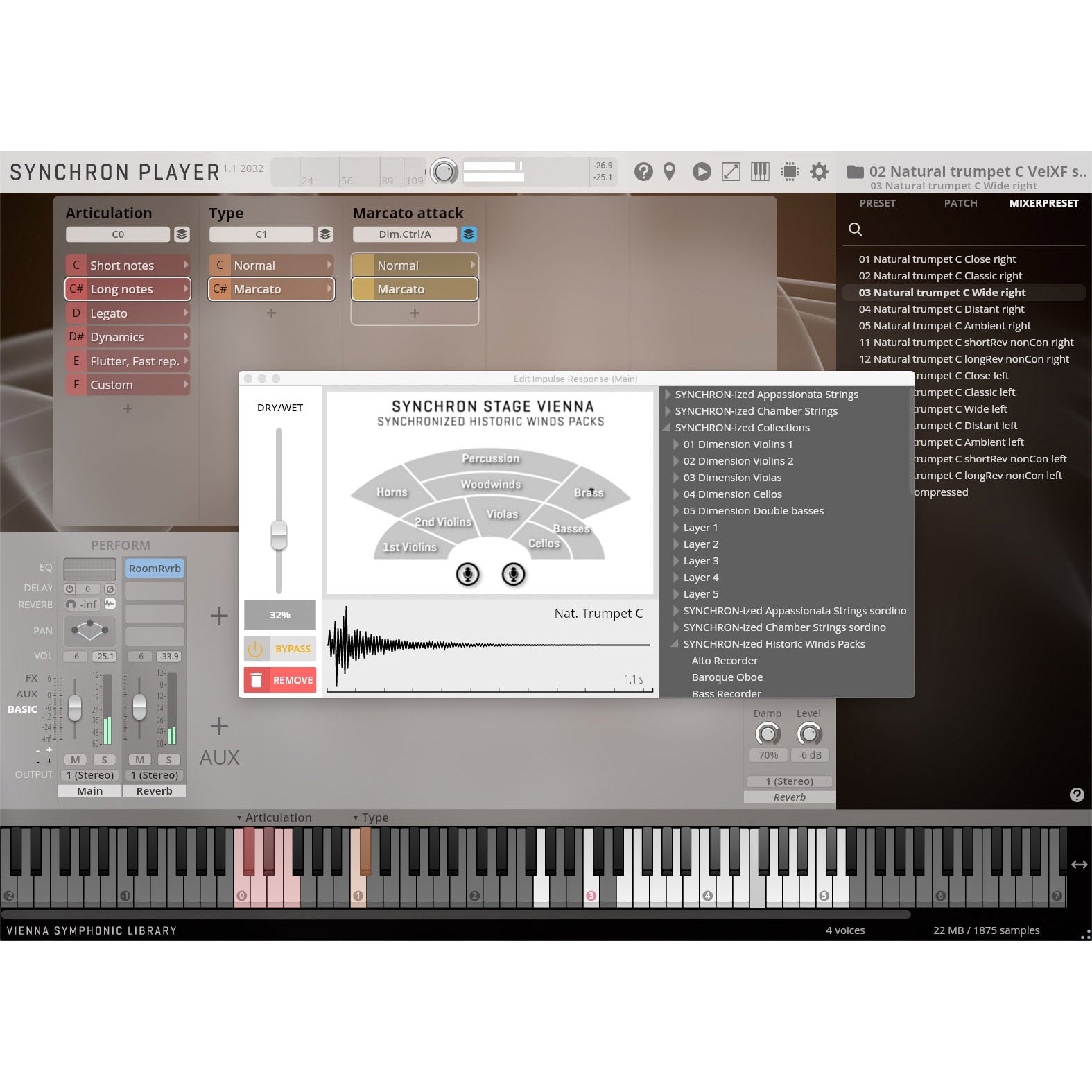Image resolution: width=1092 pixels, height=1092 pixels.
Task: Collapse the SYNCHRON-ized Historic Winds Packs folder
Action: (675, 643)
